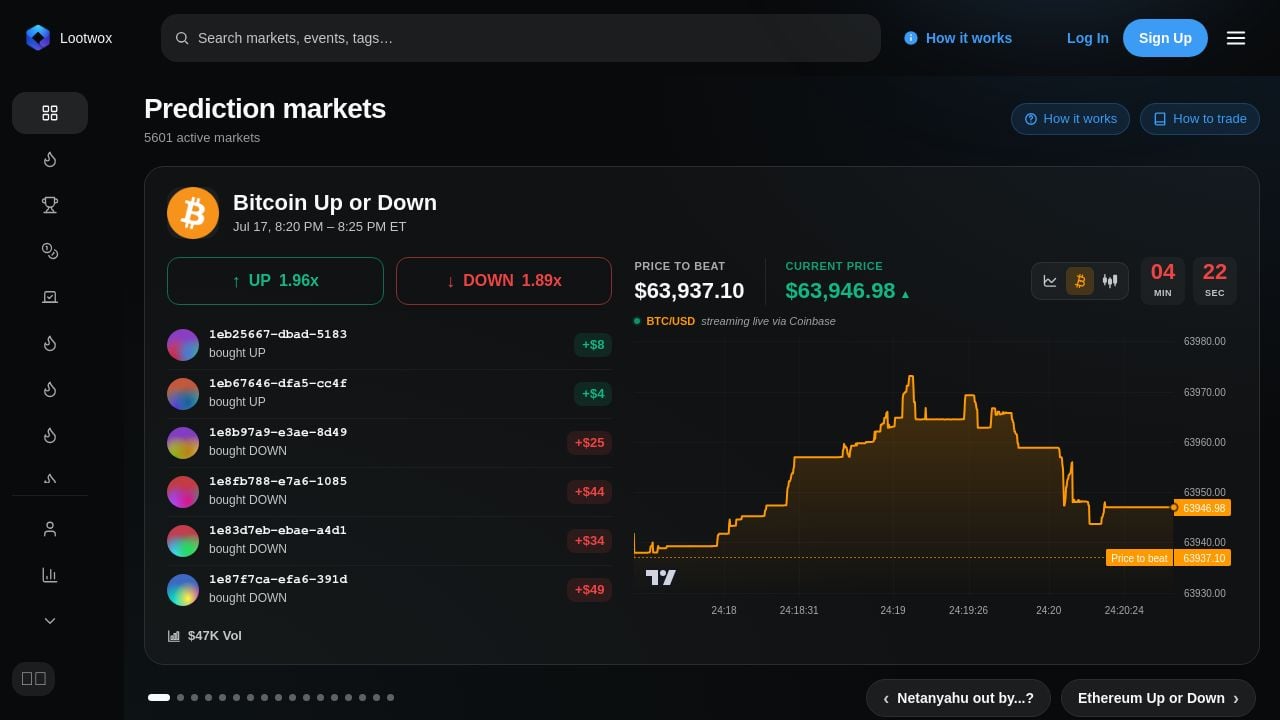Open the coins category in sidebar
Screen dimensions: 1280x720
[x=50, y=251]
